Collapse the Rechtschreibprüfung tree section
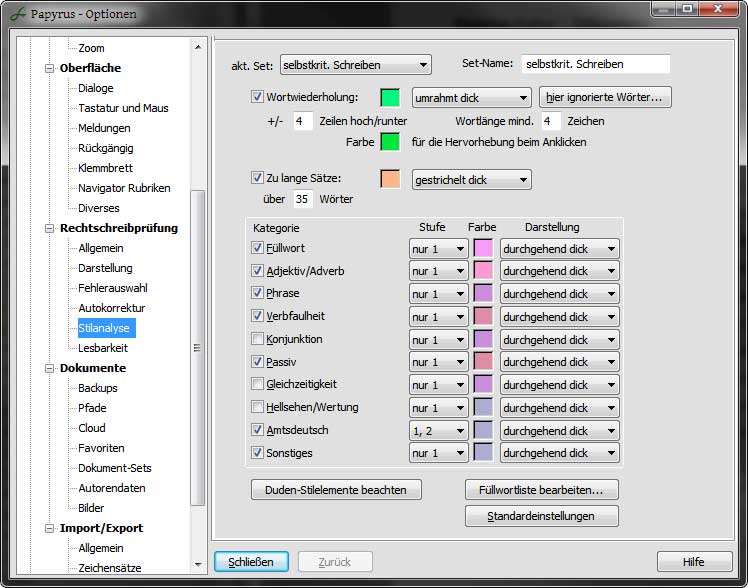The height and width of the screenshot is (588, 748). [49, 228]
